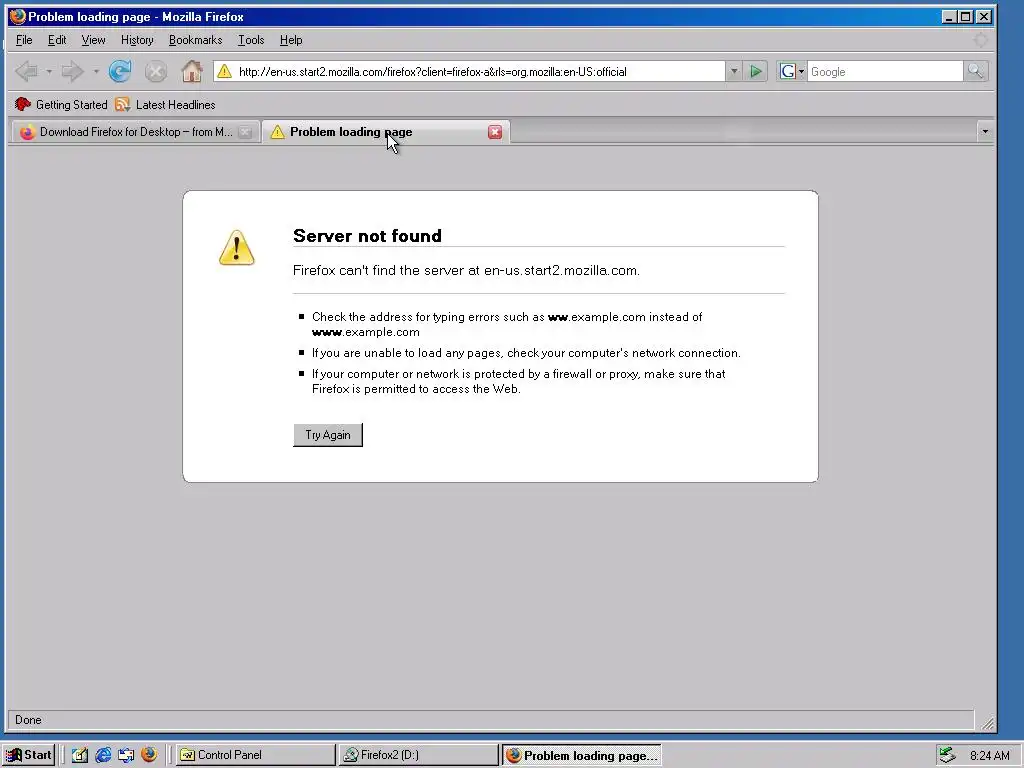Open the Bookmarks menu
Image resolution: width=1024 pixels, height=768 pixels.
coord(195,40)
